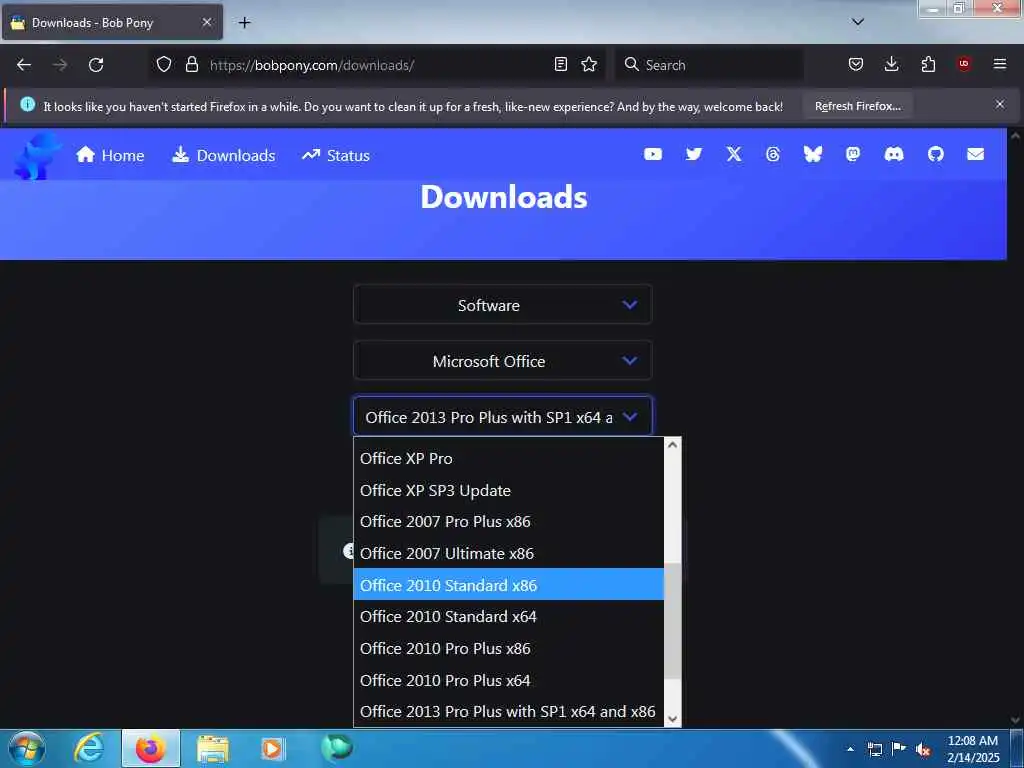Open a new tab with plus button
The height and width of the screenshot is (768, 1024).
pos(244,23)
